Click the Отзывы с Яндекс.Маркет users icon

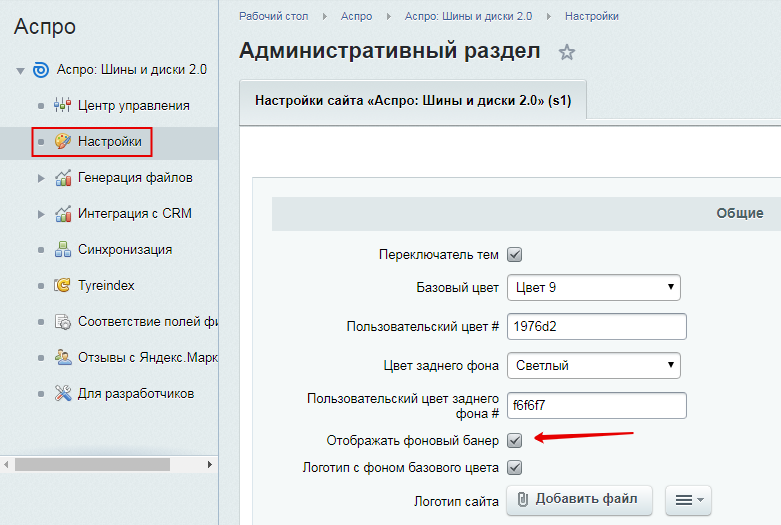(x=63, y=358)
